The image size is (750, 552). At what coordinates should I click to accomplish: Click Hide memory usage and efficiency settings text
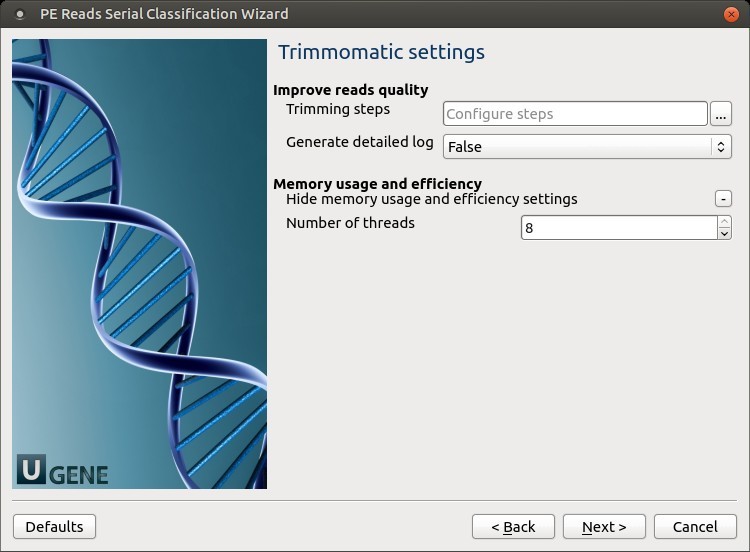431,199
